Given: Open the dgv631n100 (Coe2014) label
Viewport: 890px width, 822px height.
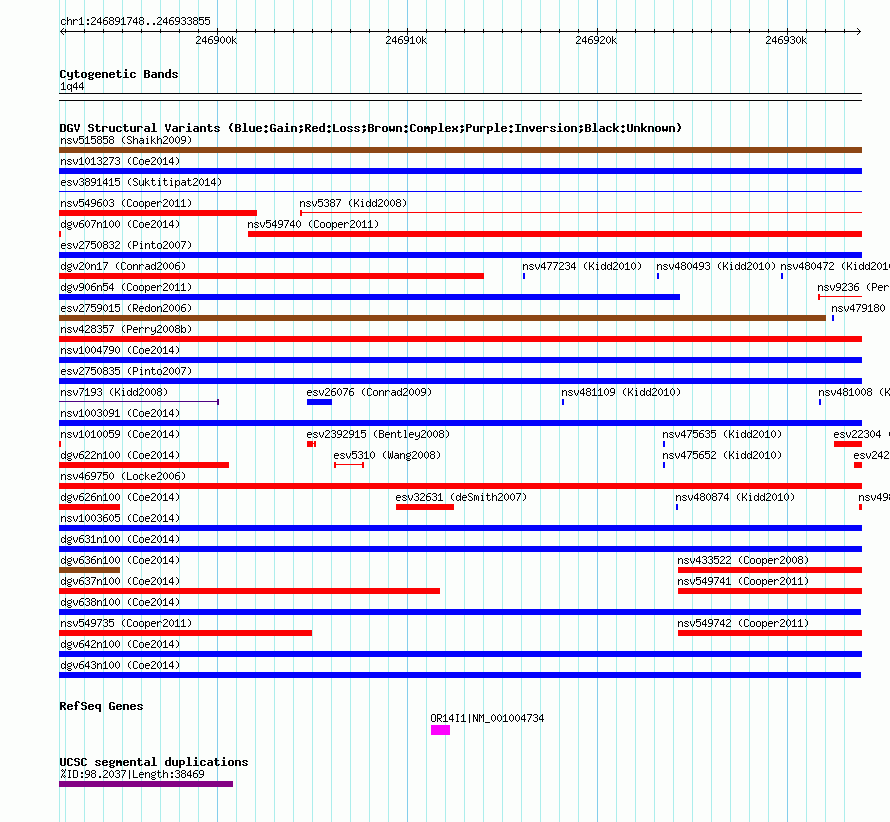Looking at the screenshot, I should coord(120,539).
